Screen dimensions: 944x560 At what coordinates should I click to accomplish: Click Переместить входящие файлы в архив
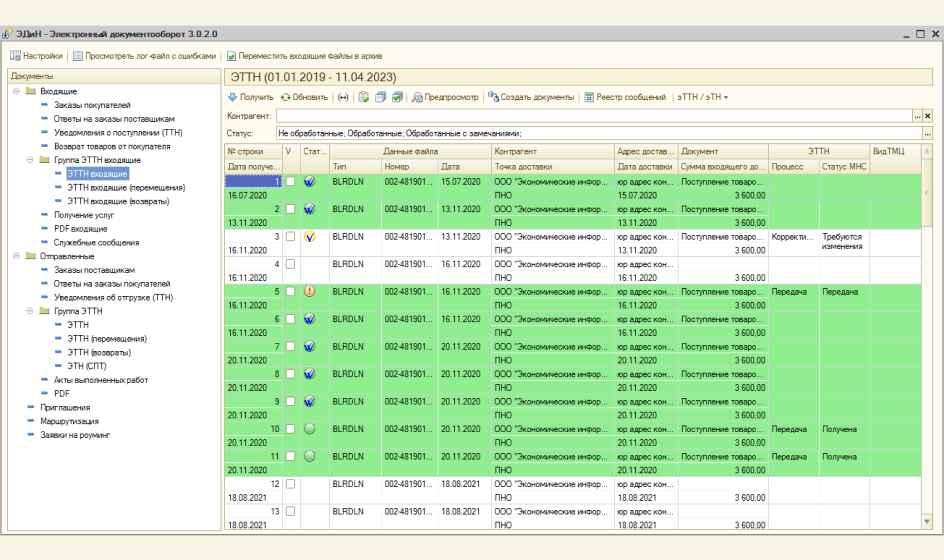pyautogui.click(x=310, y=56)
